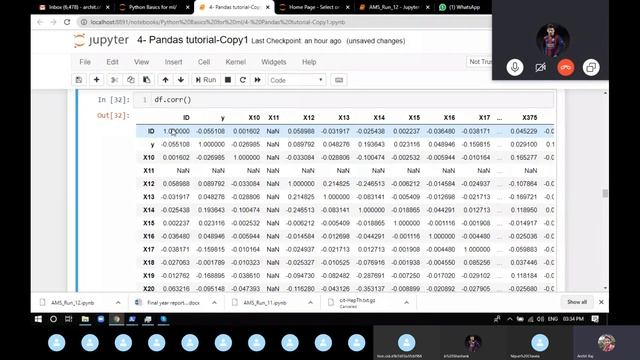
Task: Click the X17 column header
Action: point(484,118)
